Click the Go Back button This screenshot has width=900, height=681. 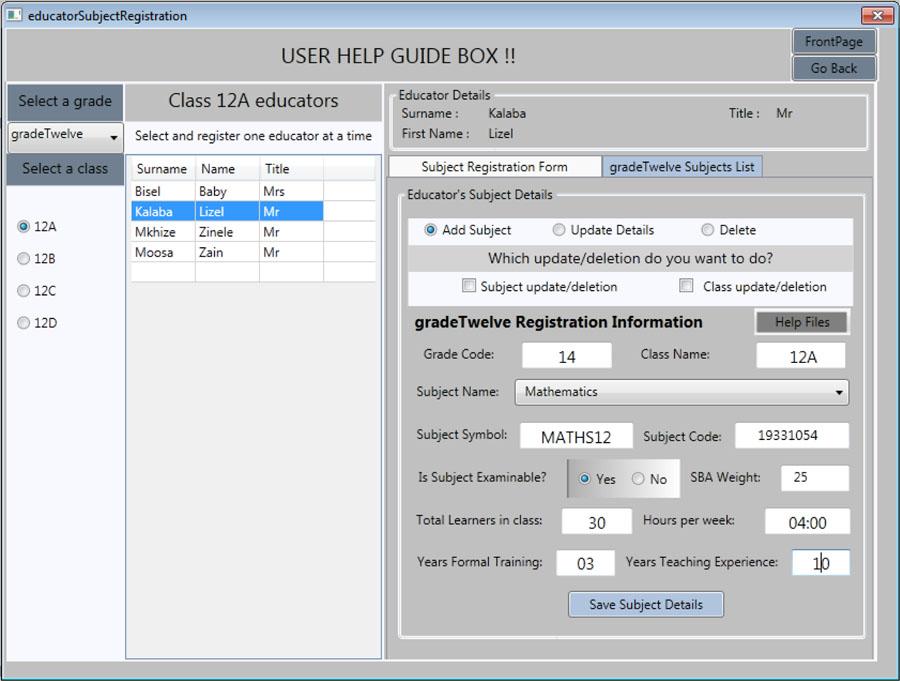point(833,68)
